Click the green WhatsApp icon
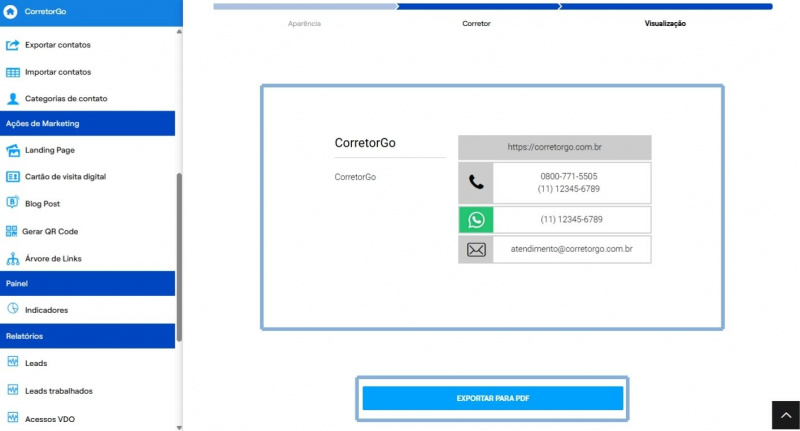800x431 pixels. [476, 219]
